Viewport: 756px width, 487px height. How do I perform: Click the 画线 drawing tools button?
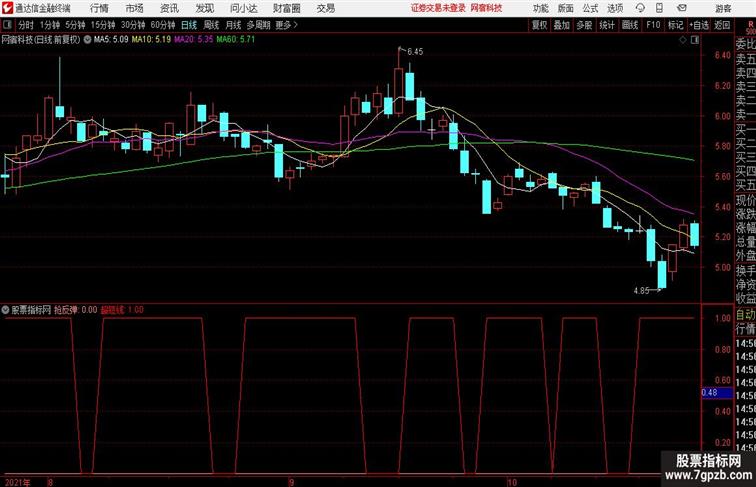click(630, 25)
